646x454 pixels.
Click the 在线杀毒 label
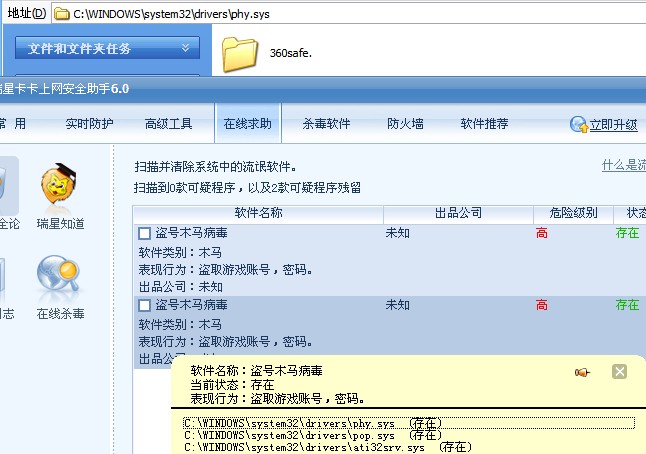tap(61, 314)
